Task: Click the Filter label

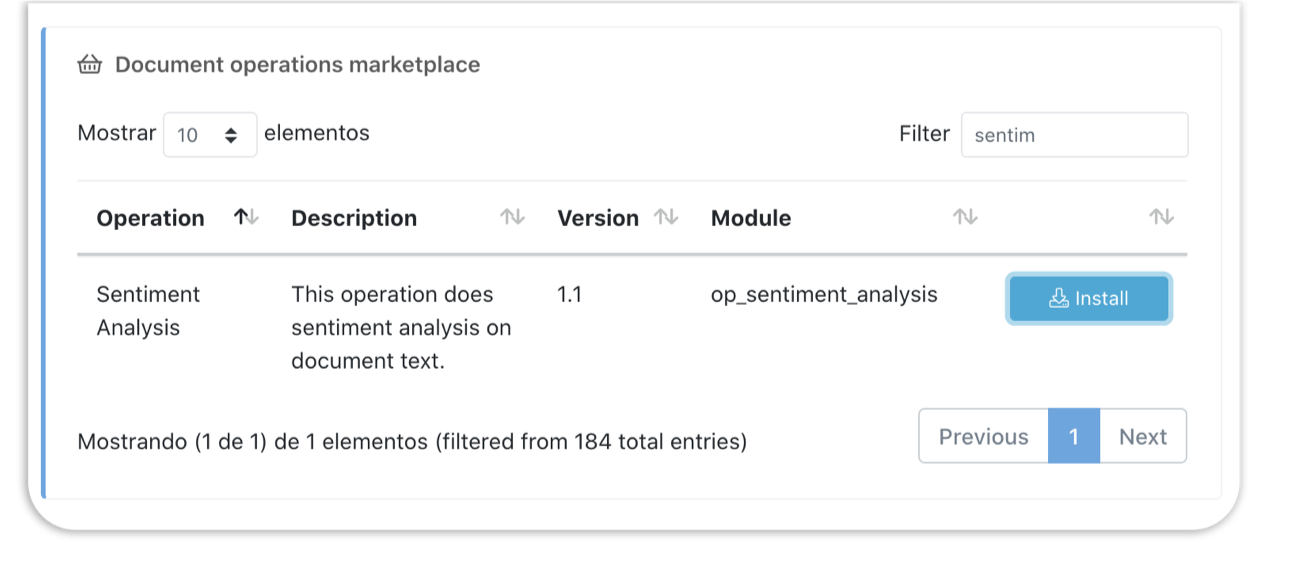Action: point(924,134)
